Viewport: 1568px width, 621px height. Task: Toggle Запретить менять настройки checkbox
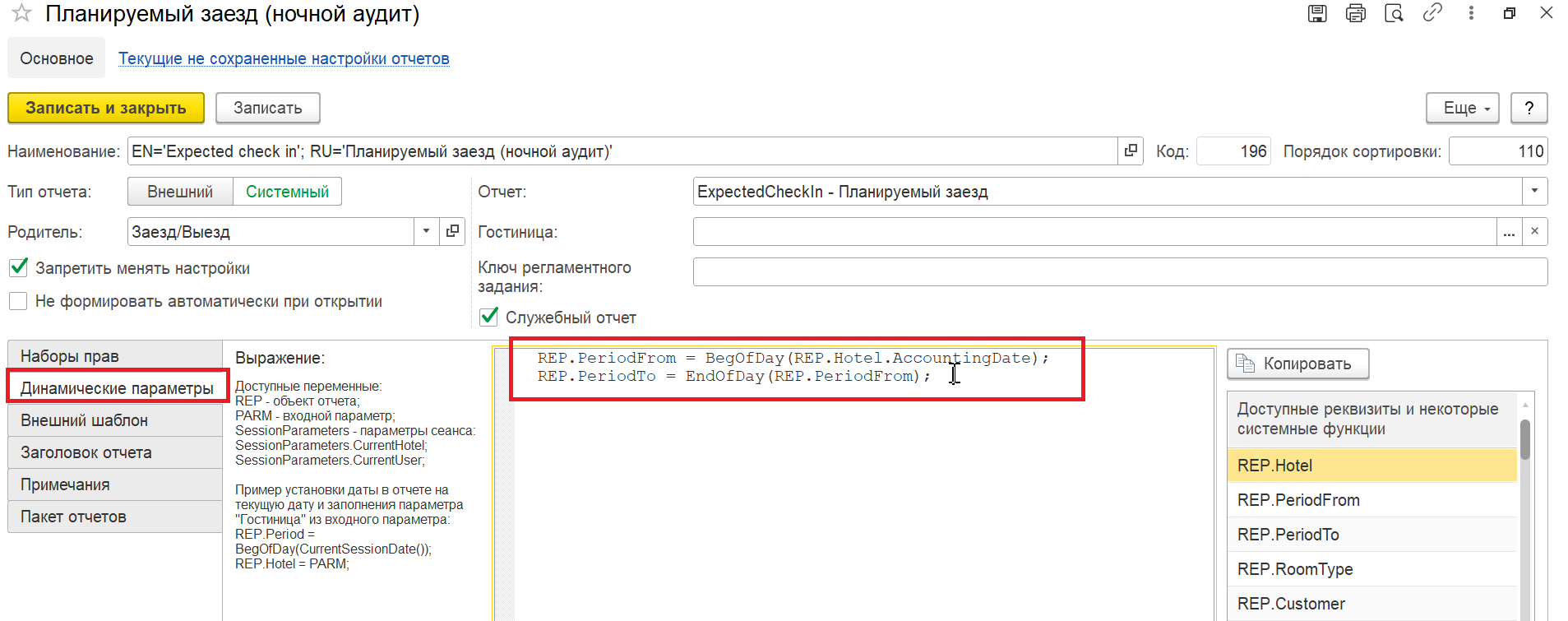click(x=18, y=268)
